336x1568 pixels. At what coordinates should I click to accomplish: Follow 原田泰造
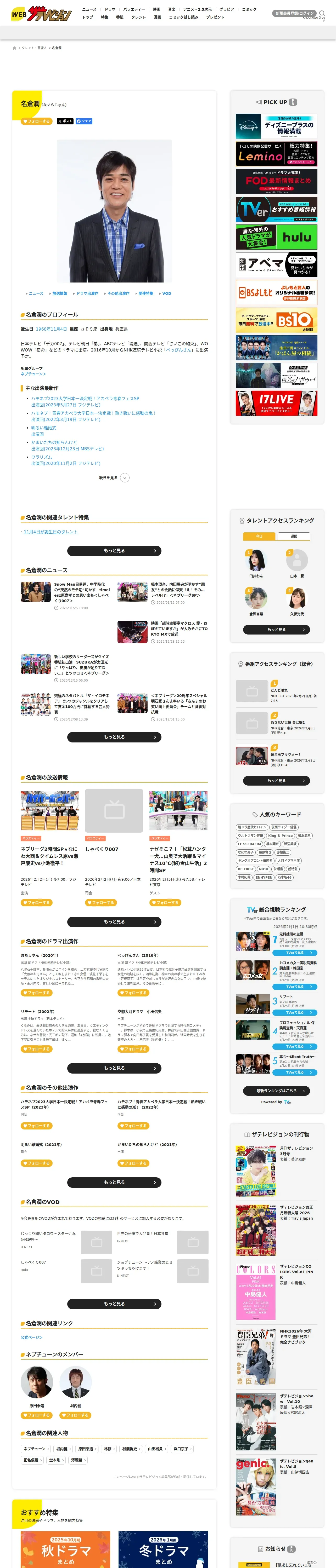(37, 1415)
